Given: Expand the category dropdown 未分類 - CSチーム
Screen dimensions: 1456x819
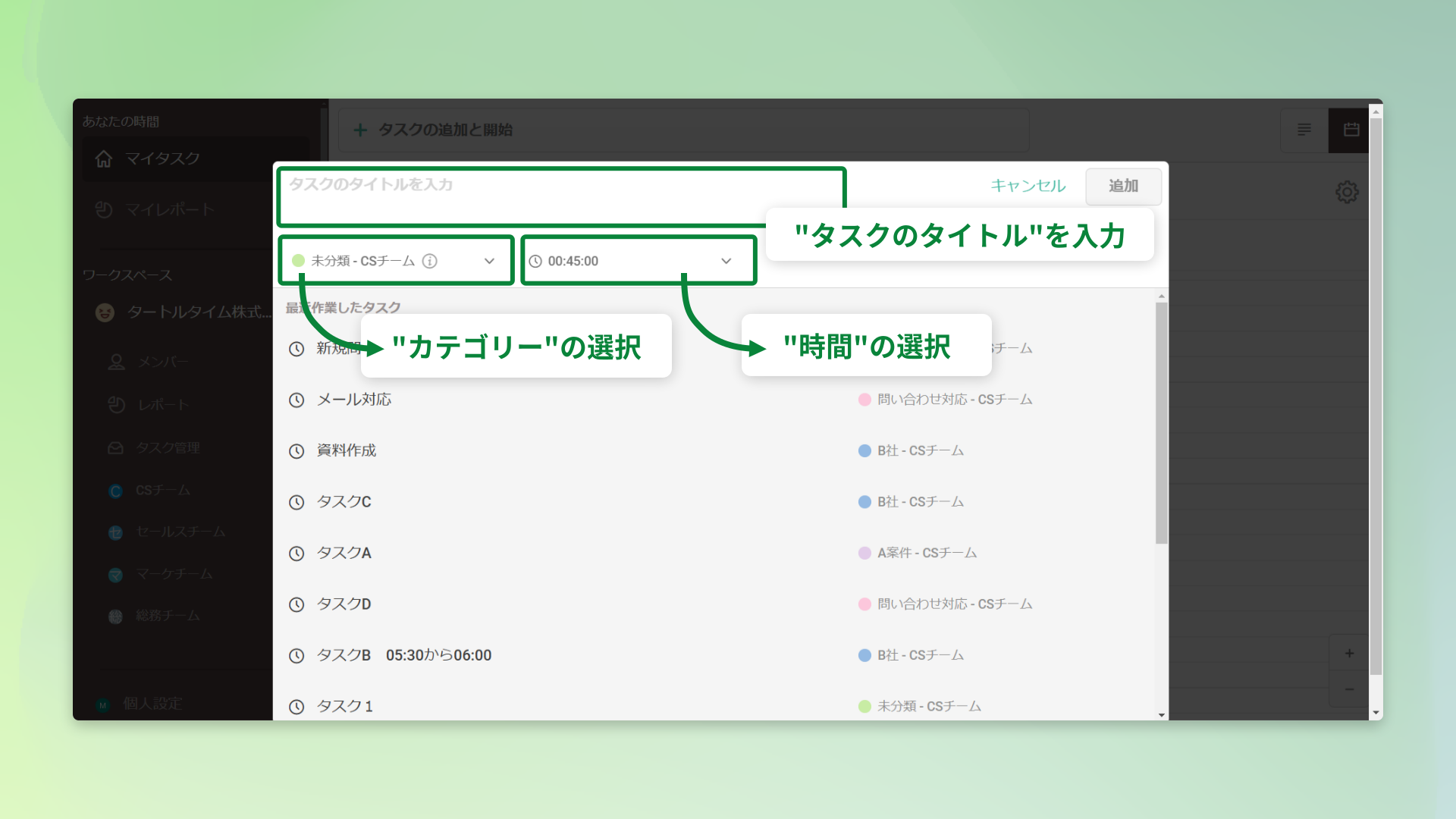Looking at the screenshot, I should [x=489, y=261].
